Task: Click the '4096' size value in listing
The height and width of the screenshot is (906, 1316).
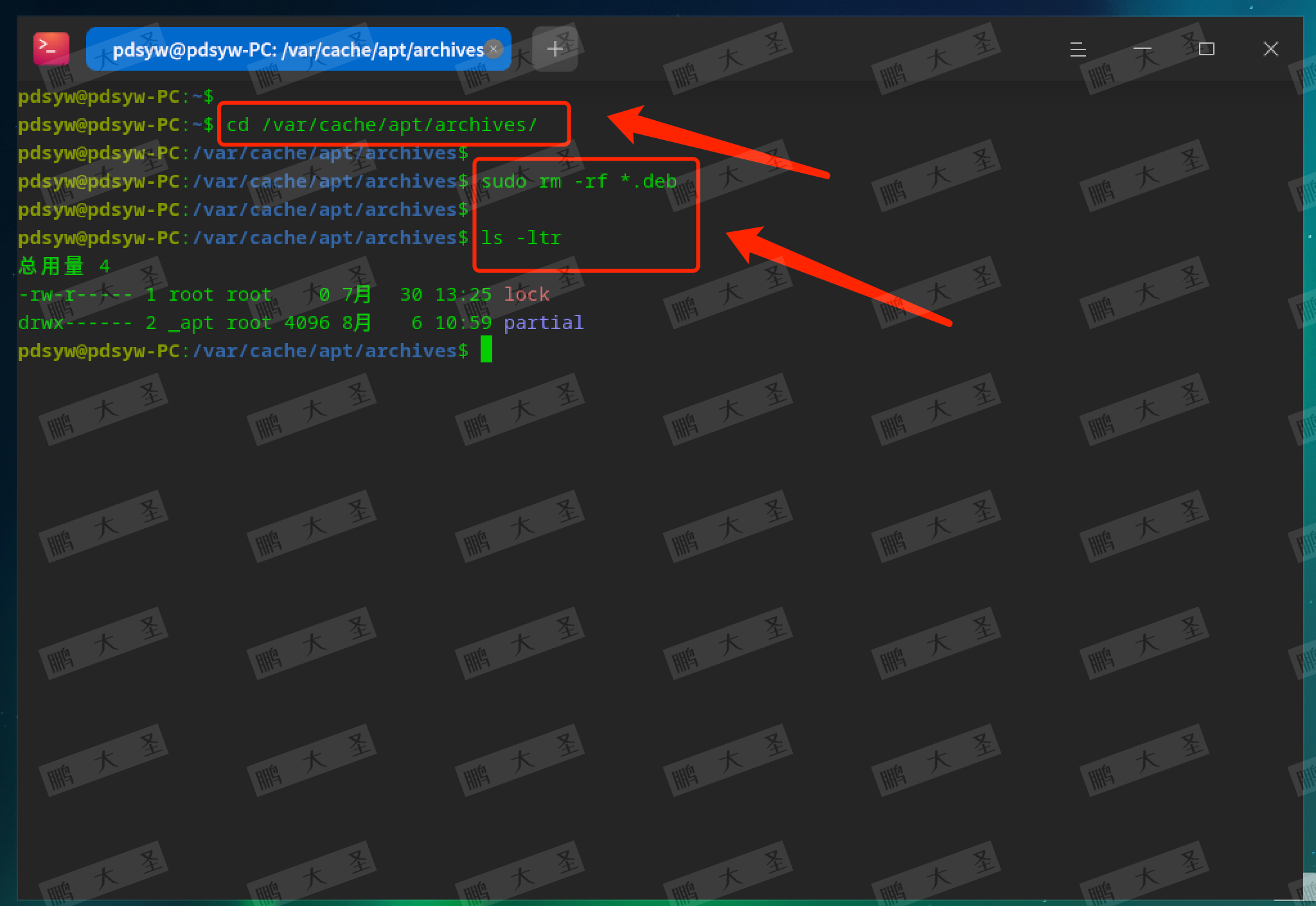Action: point(307,323)
